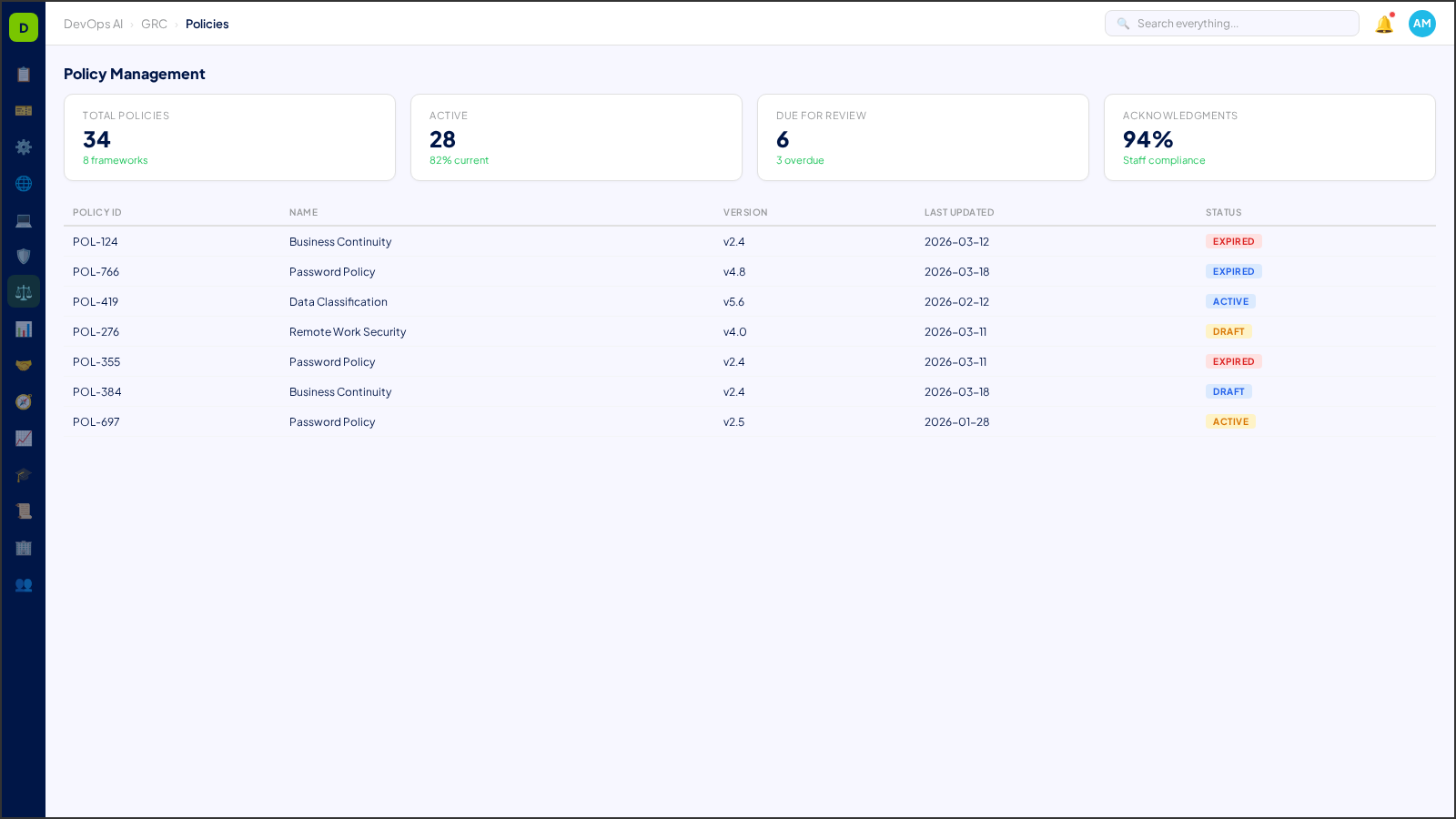Open the AM profile avatar

pos(1421,24)
